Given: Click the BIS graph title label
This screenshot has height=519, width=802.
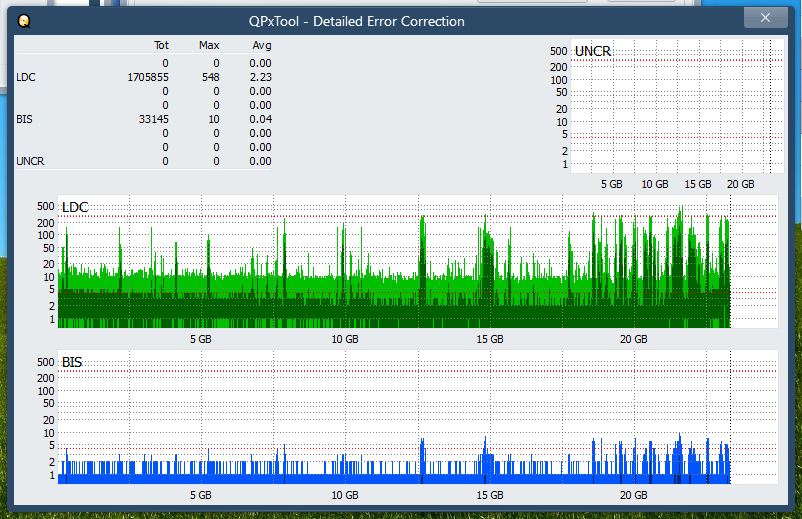Looking at the screenshot, I should pyautogui.click(x=72, y=362).
